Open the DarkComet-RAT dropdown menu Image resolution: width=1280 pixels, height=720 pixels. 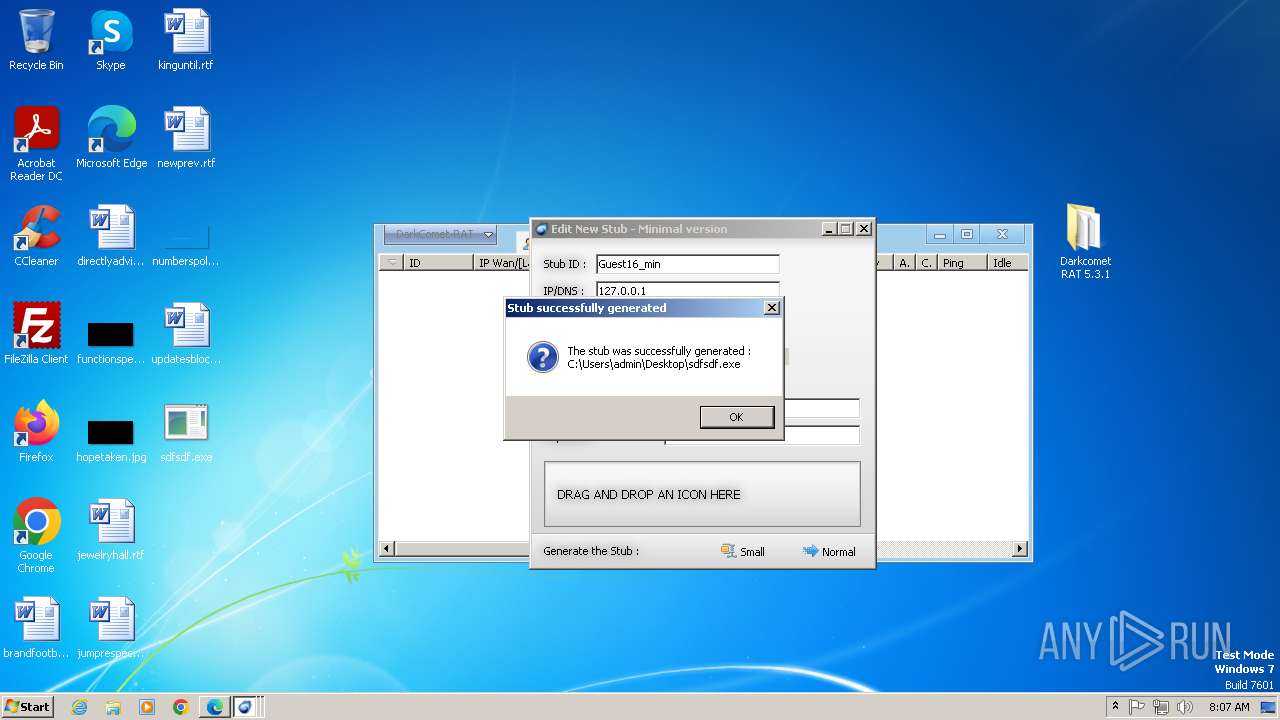[440, 234]
